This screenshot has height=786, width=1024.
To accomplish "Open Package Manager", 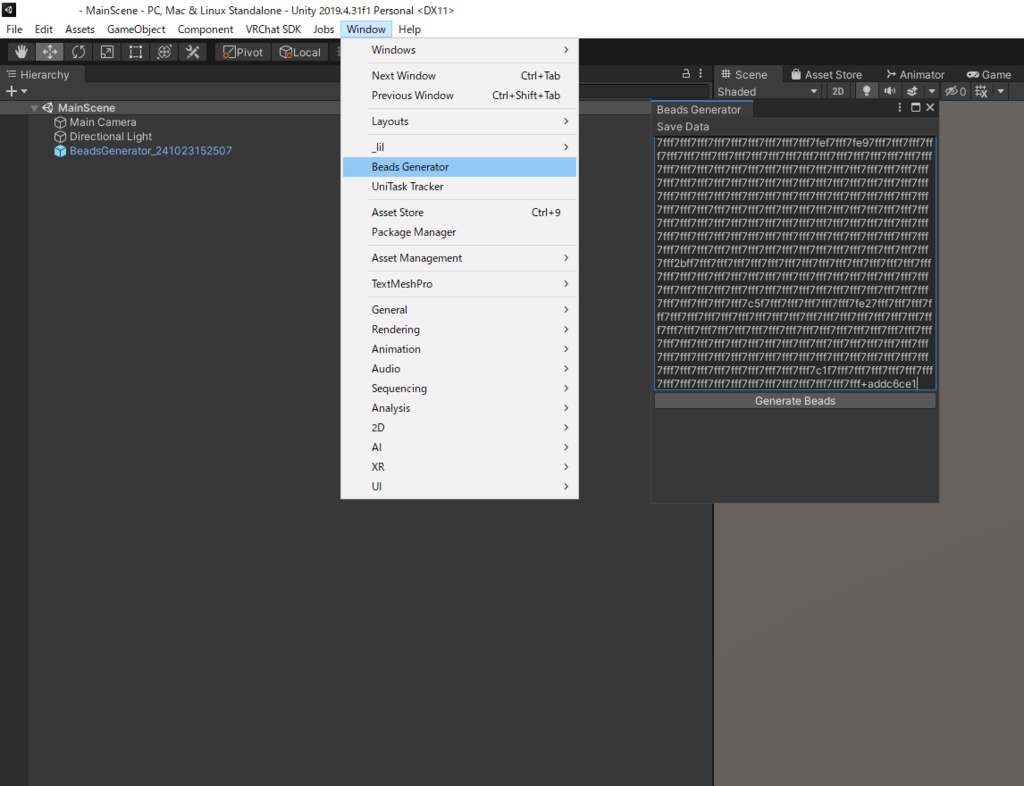I will 460,232.
